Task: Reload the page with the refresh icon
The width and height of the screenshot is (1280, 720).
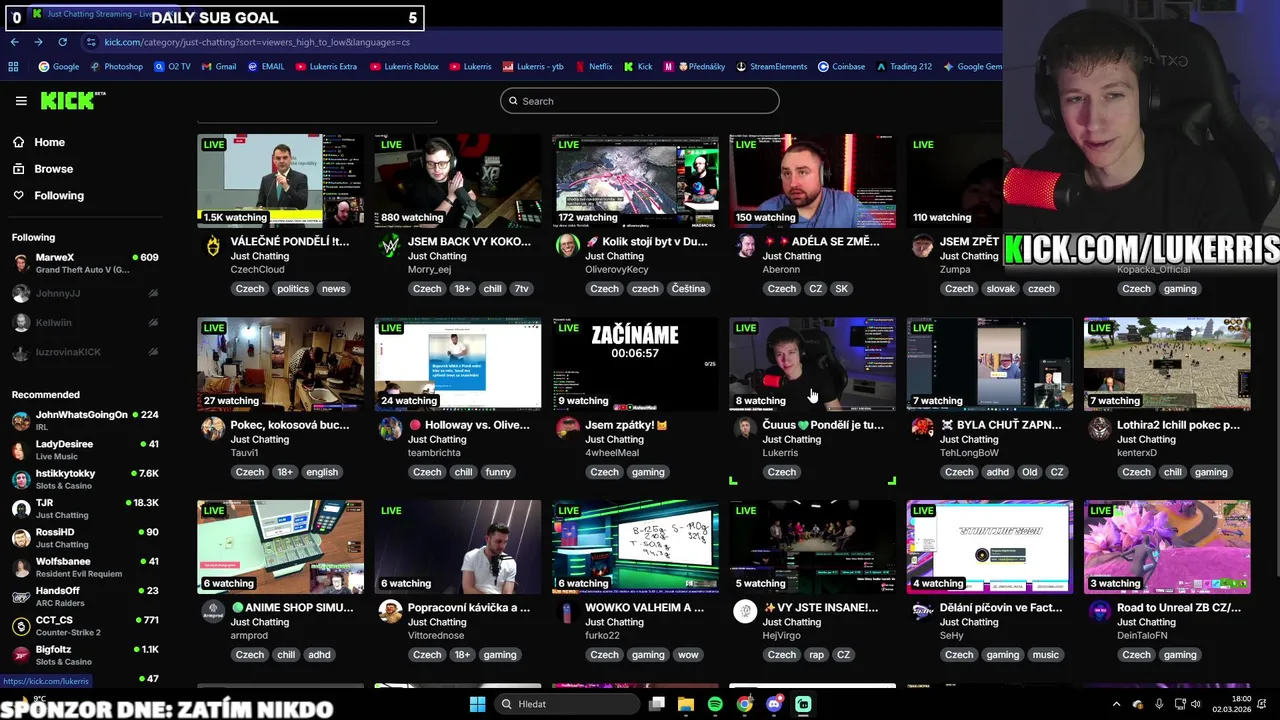Action: point(62,42)
